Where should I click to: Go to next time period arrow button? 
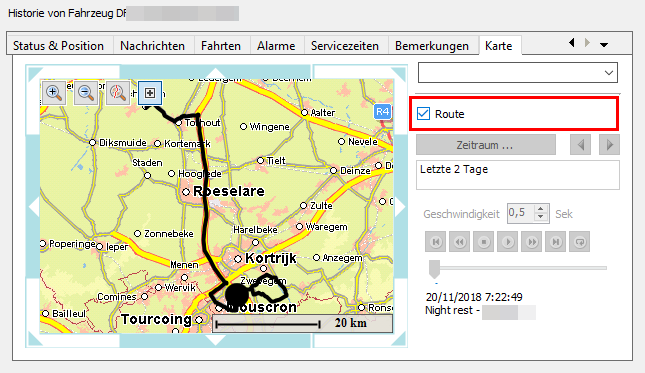pos(609,145)
